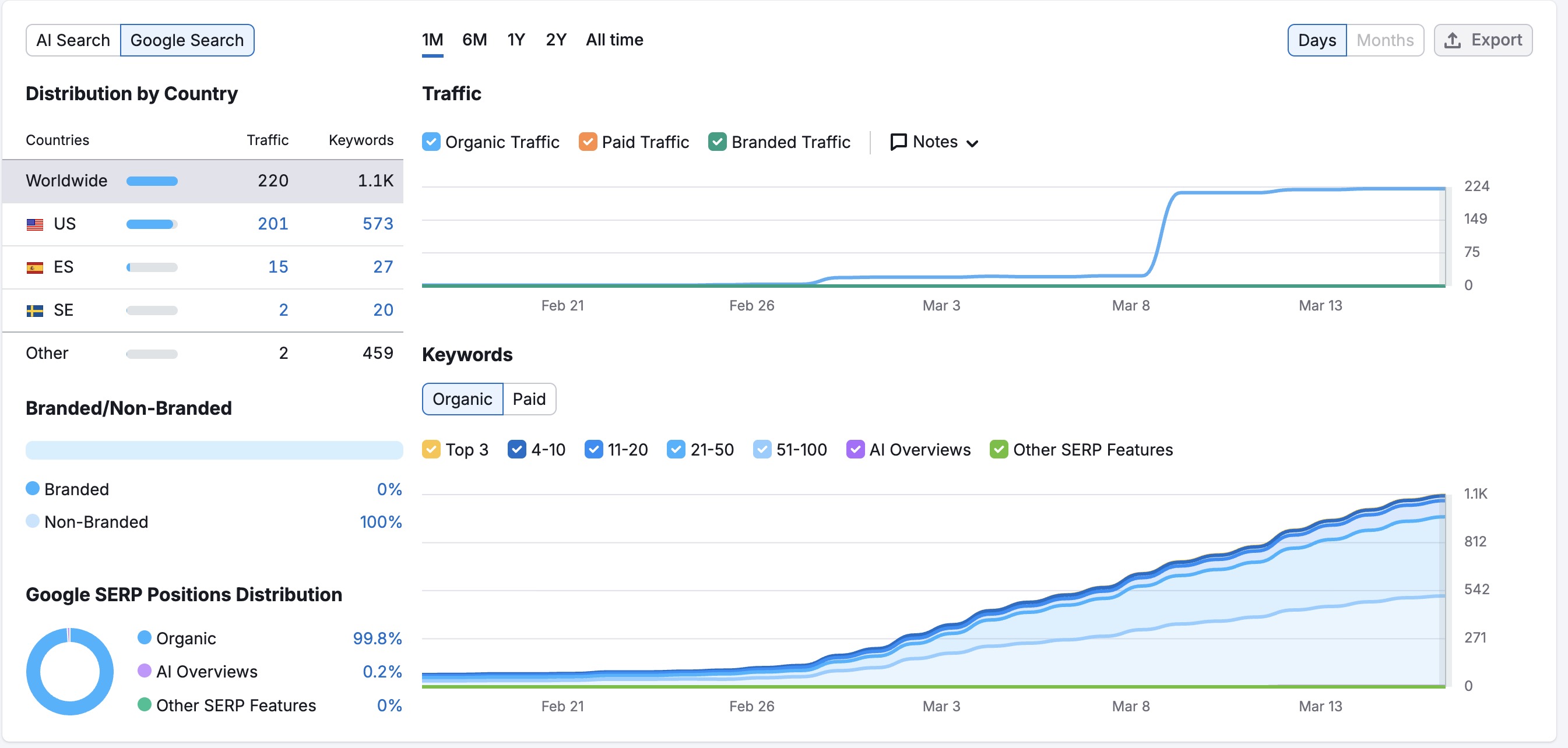
Task: Click the Spain flag icon
Action: click(35, 267)
